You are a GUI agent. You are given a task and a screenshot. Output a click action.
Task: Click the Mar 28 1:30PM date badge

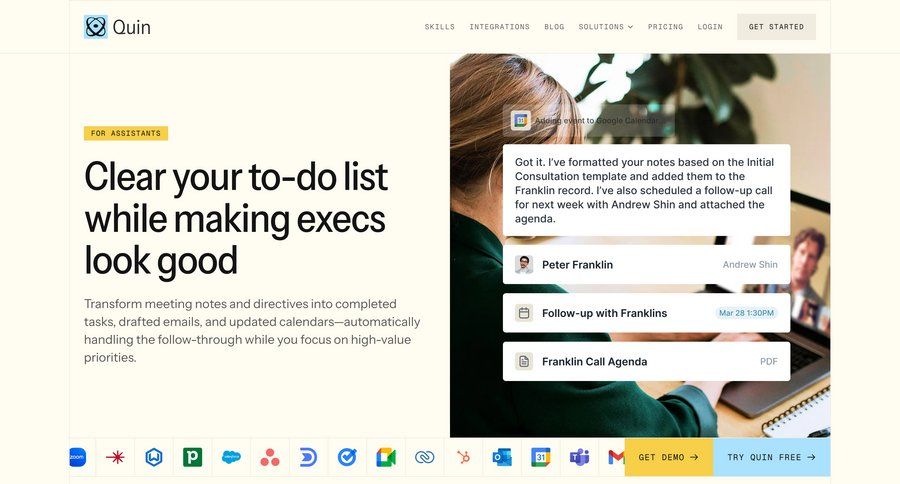click(x=746, y=313)
